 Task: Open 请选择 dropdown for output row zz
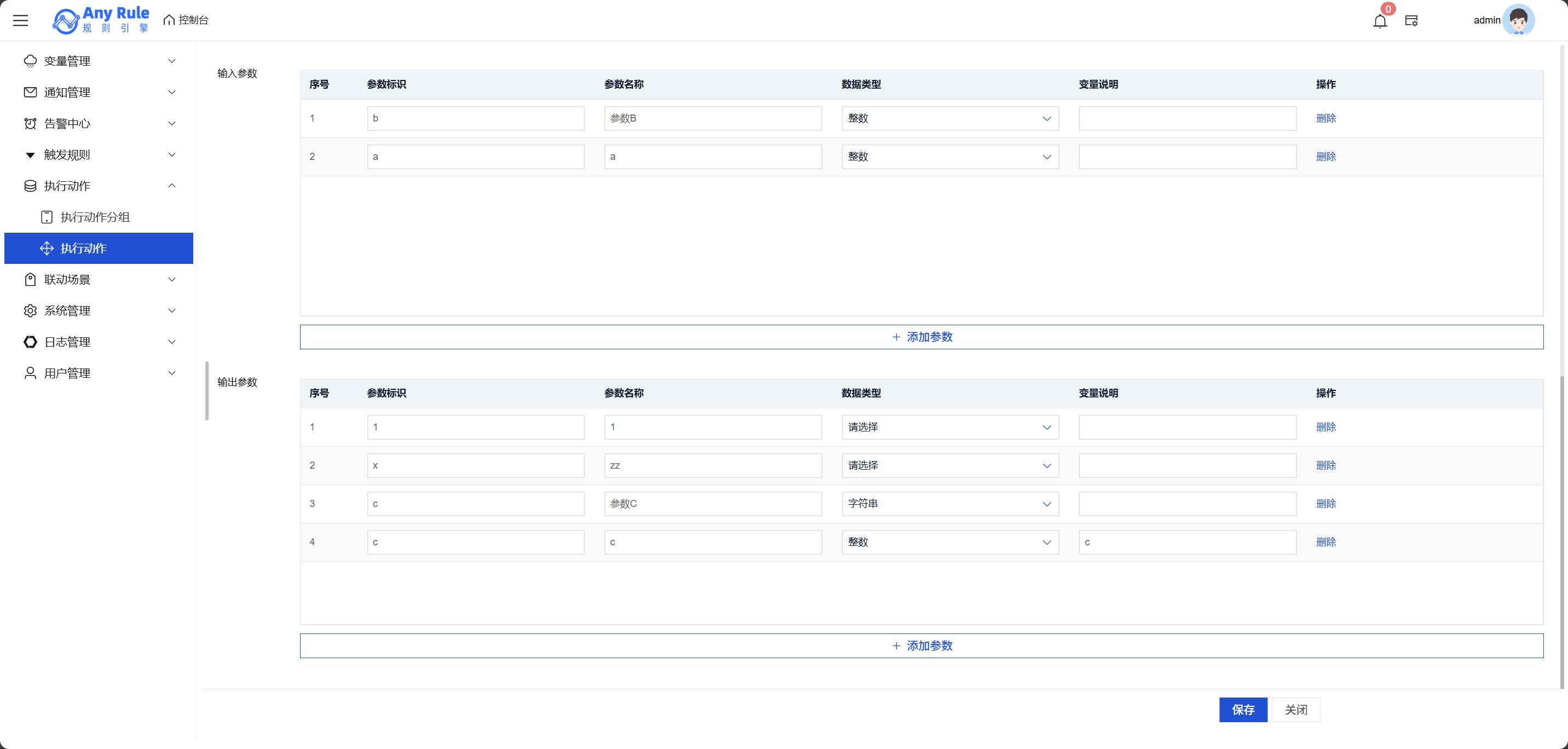pos(949,465)
